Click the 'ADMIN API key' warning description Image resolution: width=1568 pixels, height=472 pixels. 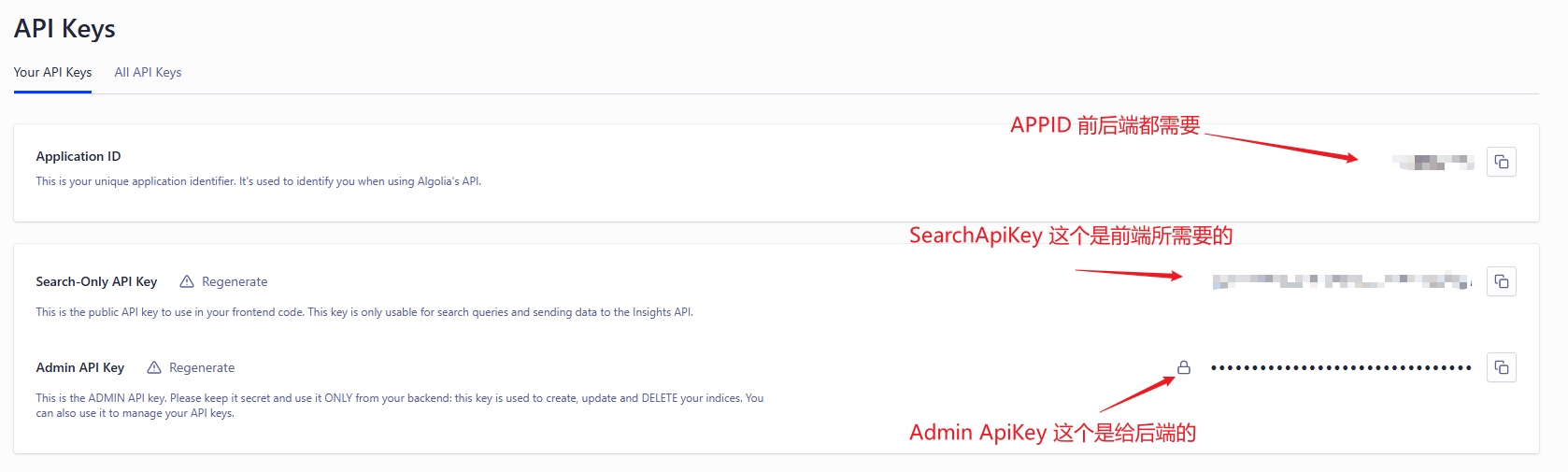click(x=400, y=406)
